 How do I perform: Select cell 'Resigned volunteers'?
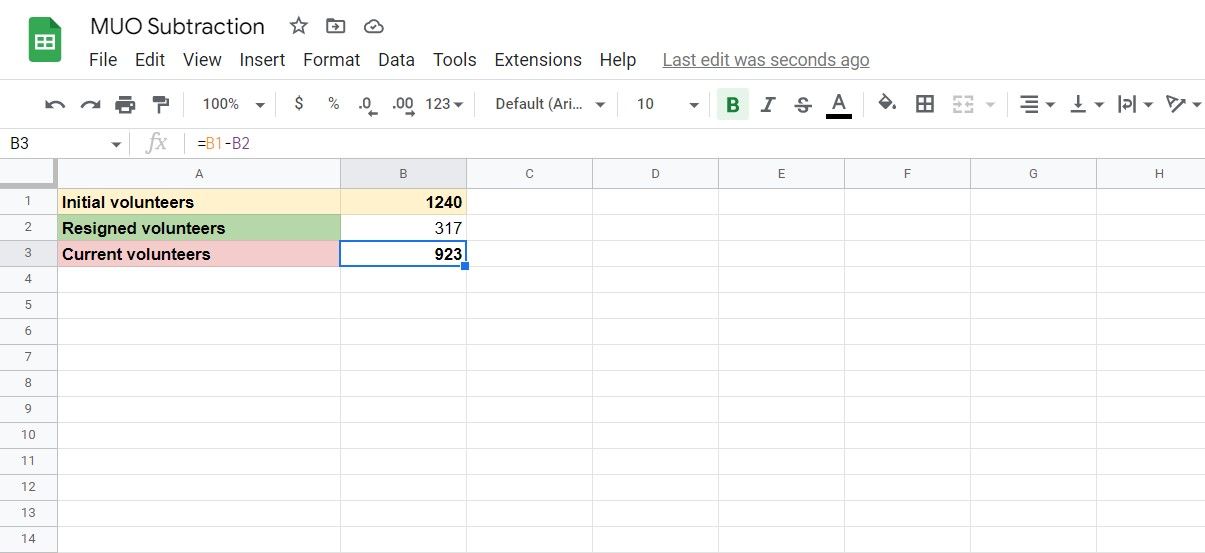199,228
